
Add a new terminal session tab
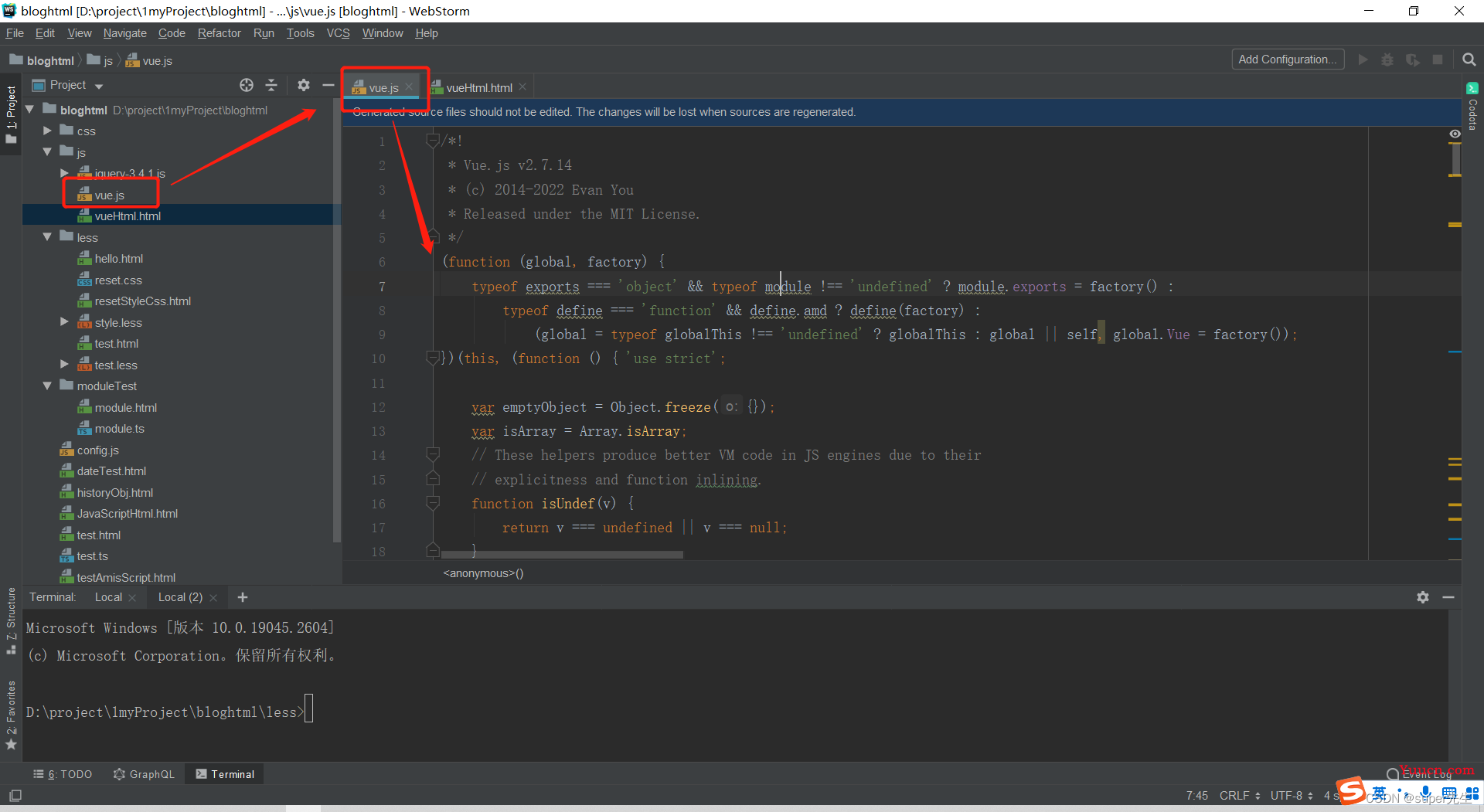[243, 597]
